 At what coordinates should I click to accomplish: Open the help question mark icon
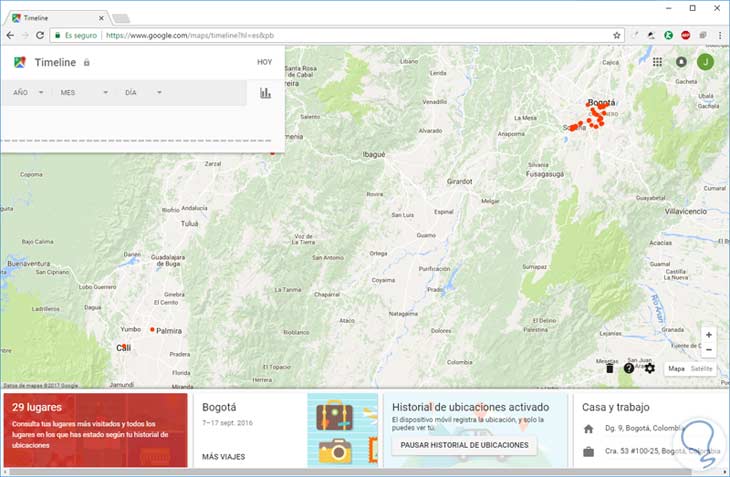[x=629, y=369]
